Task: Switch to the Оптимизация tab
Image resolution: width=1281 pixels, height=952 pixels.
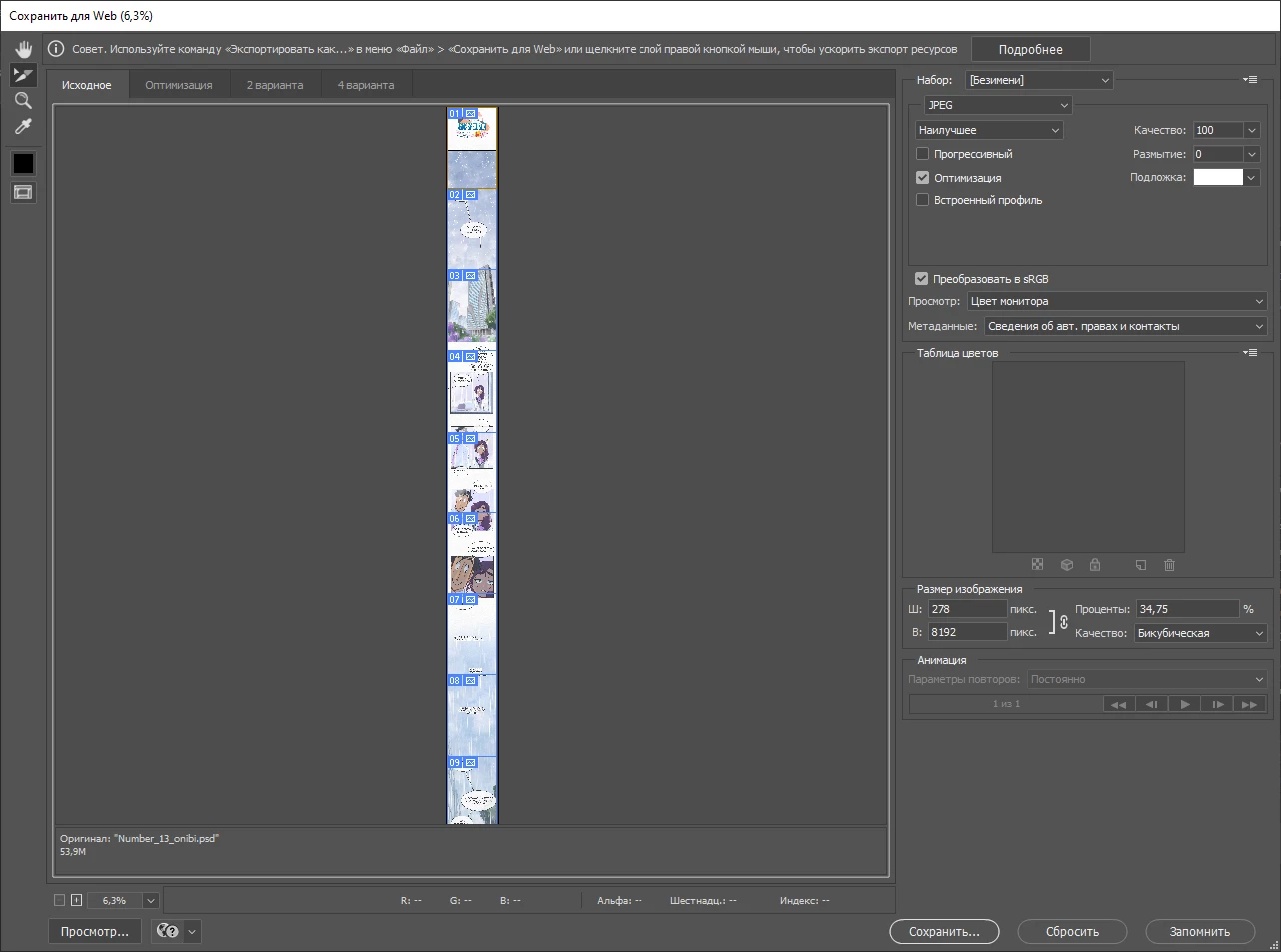Action: pos(179,85)
